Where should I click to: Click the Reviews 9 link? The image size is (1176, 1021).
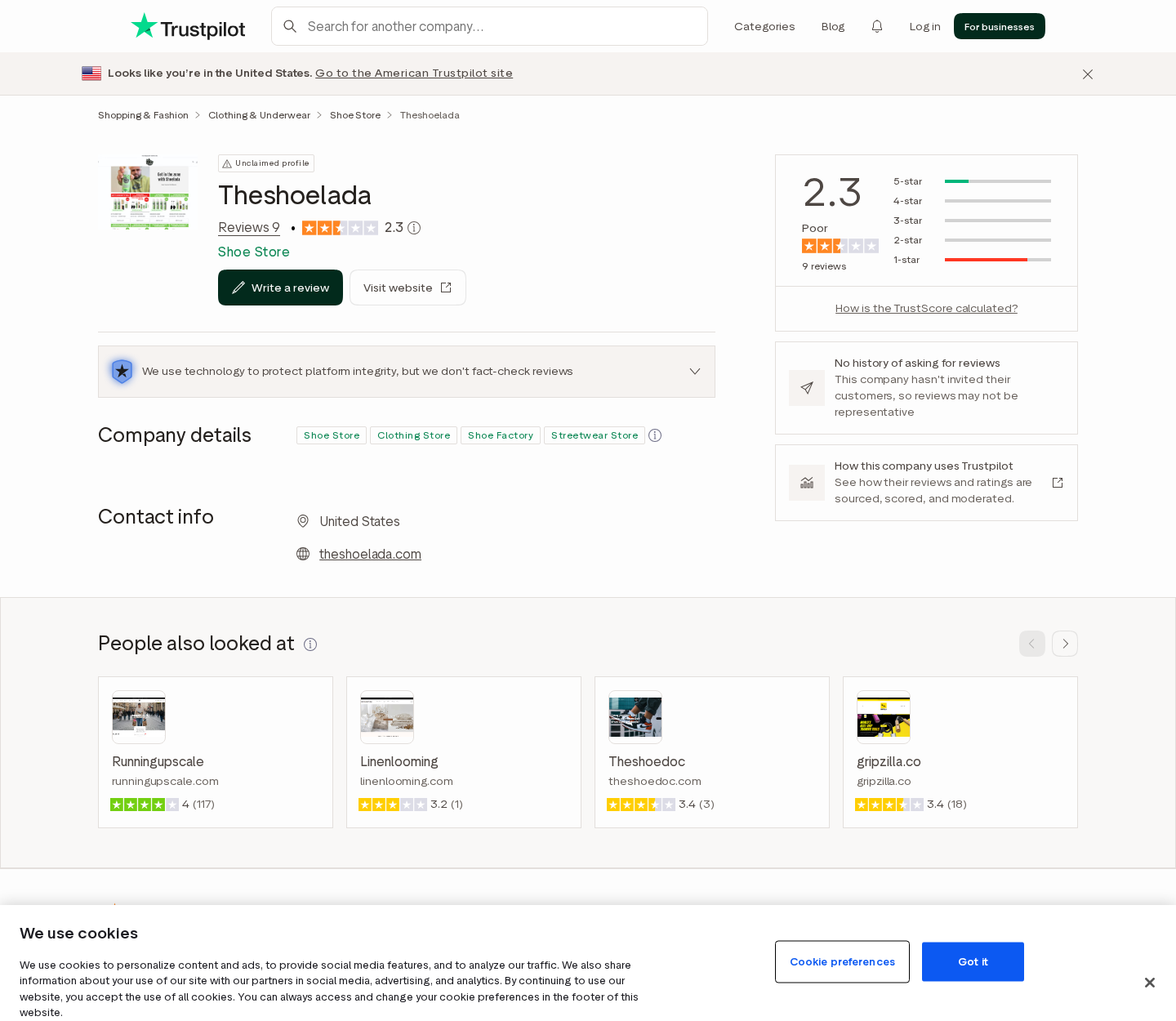click(249, 228)
